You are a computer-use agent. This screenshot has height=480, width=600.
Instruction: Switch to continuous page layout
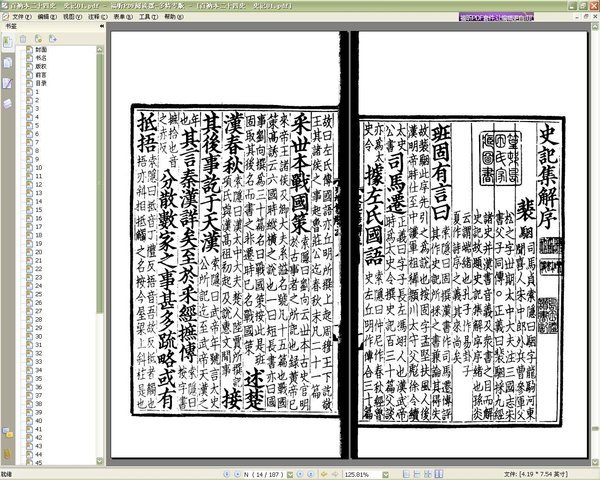417,474
